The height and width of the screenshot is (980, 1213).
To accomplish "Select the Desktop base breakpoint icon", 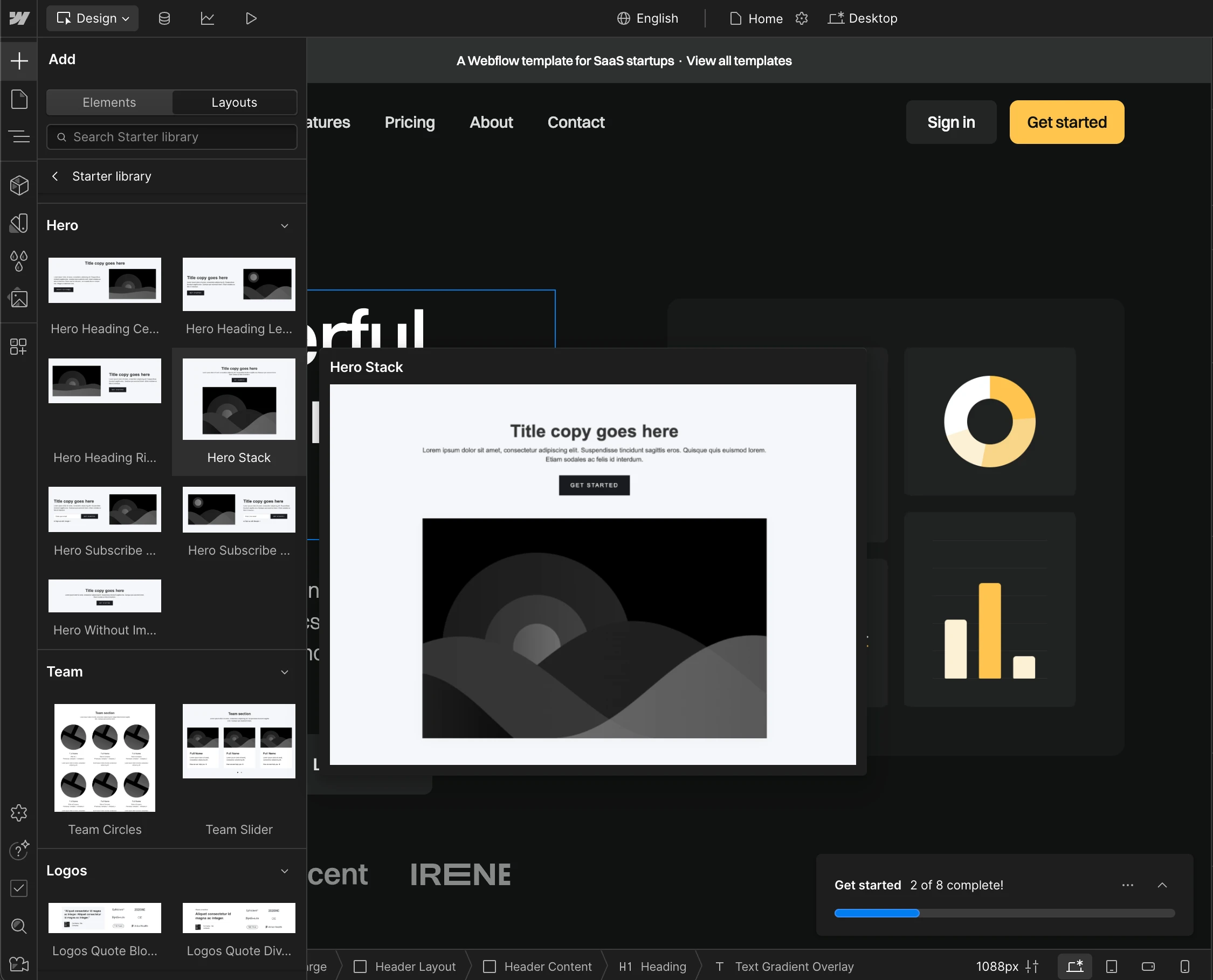I will coord(1074,967).
